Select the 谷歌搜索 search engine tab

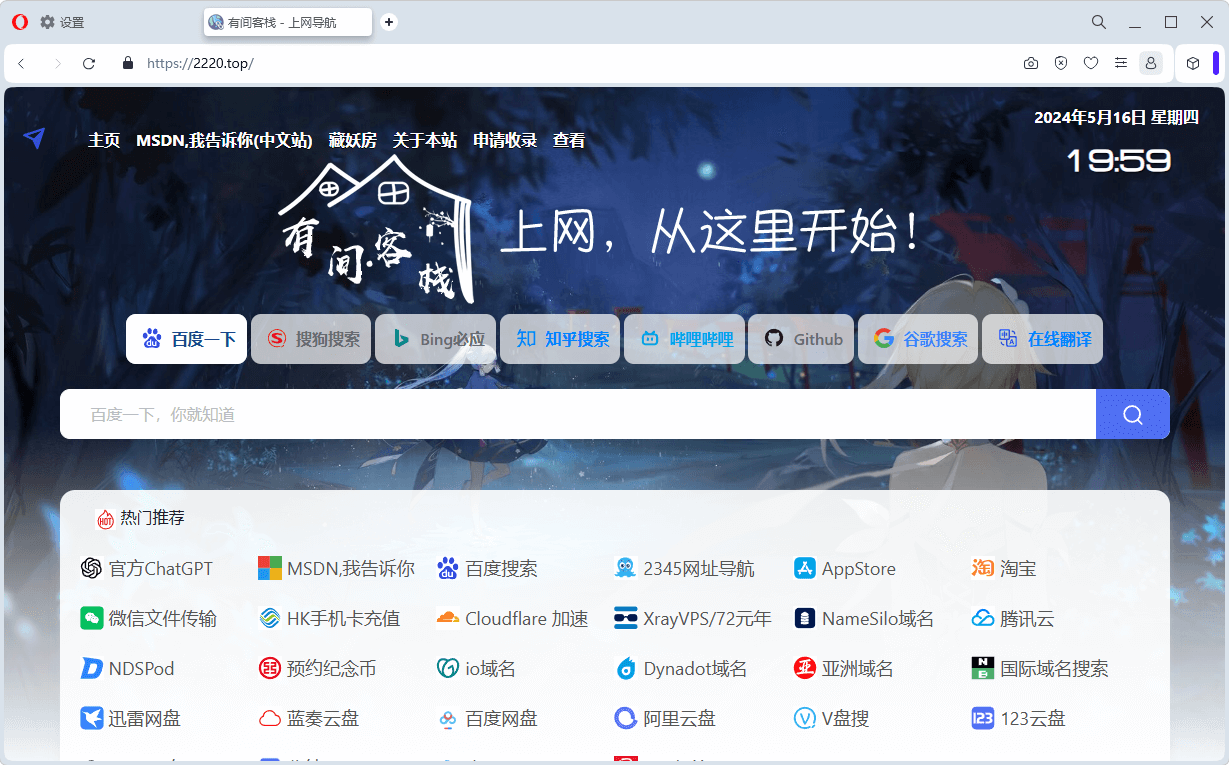(x=918, y=339)
